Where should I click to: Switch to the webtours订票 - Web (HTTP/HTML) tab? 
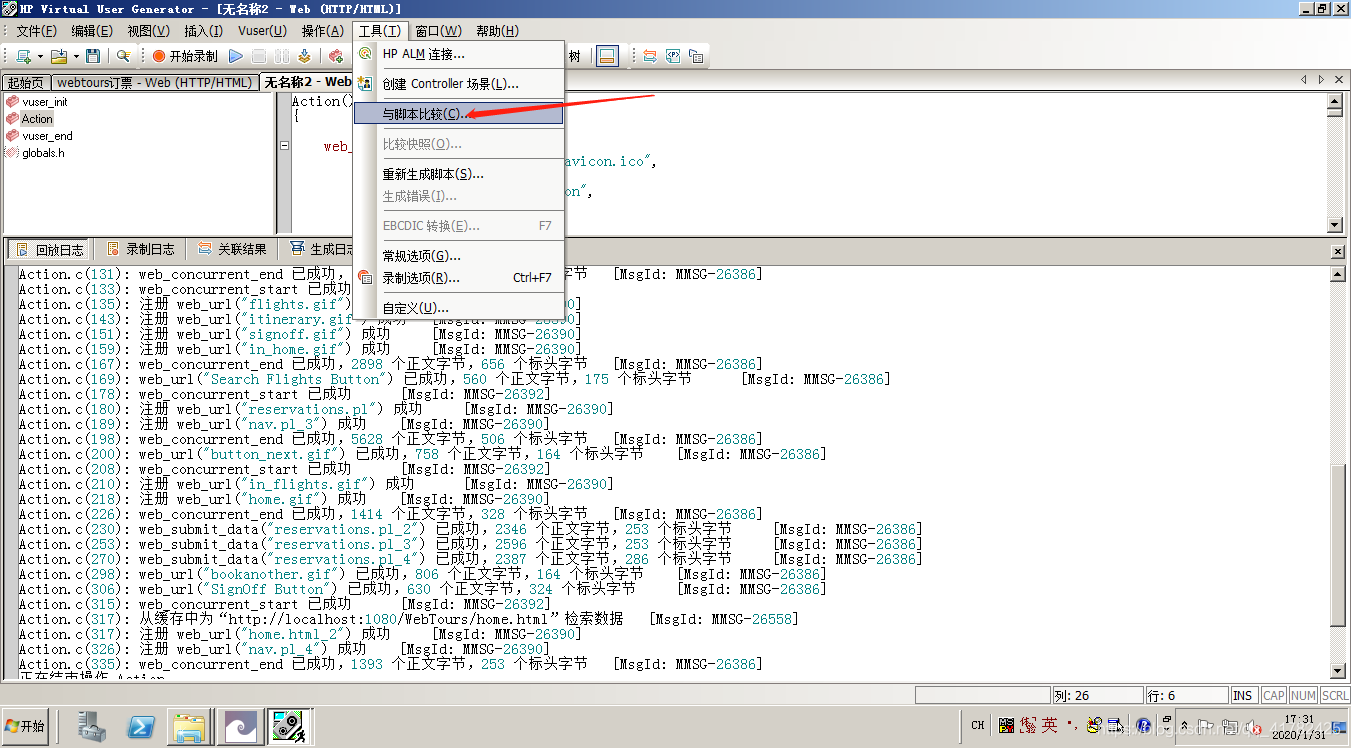(155, 83)
